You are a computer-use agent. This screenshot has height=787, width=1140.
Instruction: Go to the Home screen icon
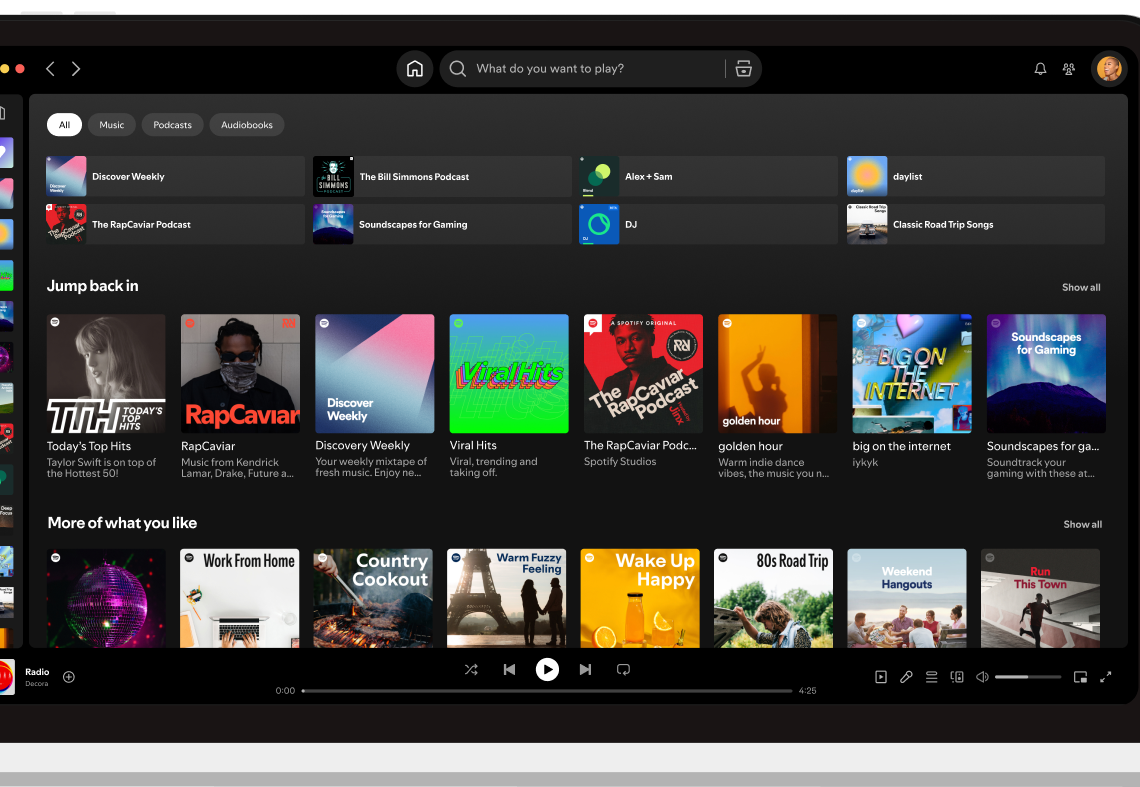414,68
